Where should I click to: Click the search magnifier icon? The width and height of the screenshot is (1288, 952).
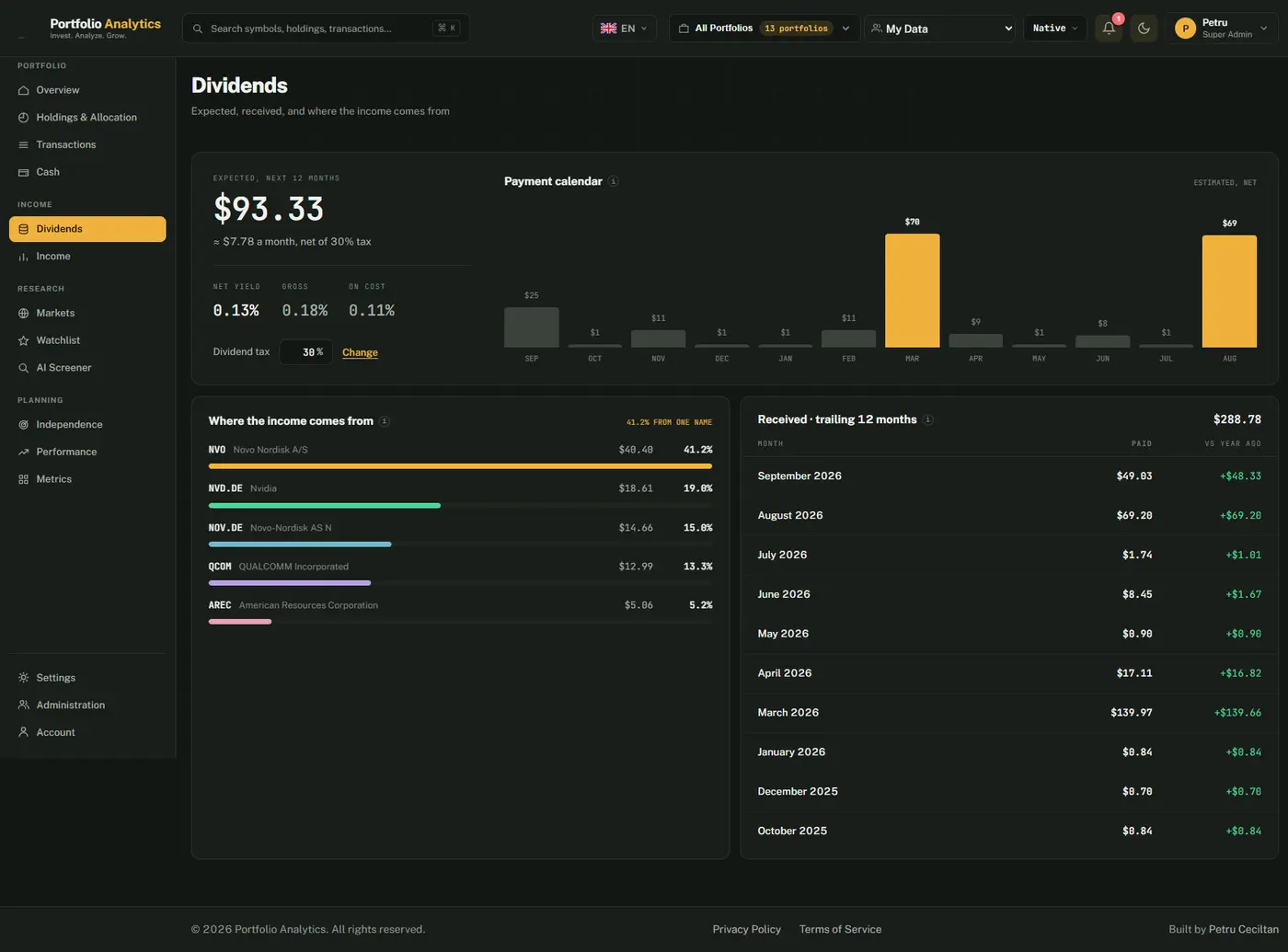pos(198,29)
